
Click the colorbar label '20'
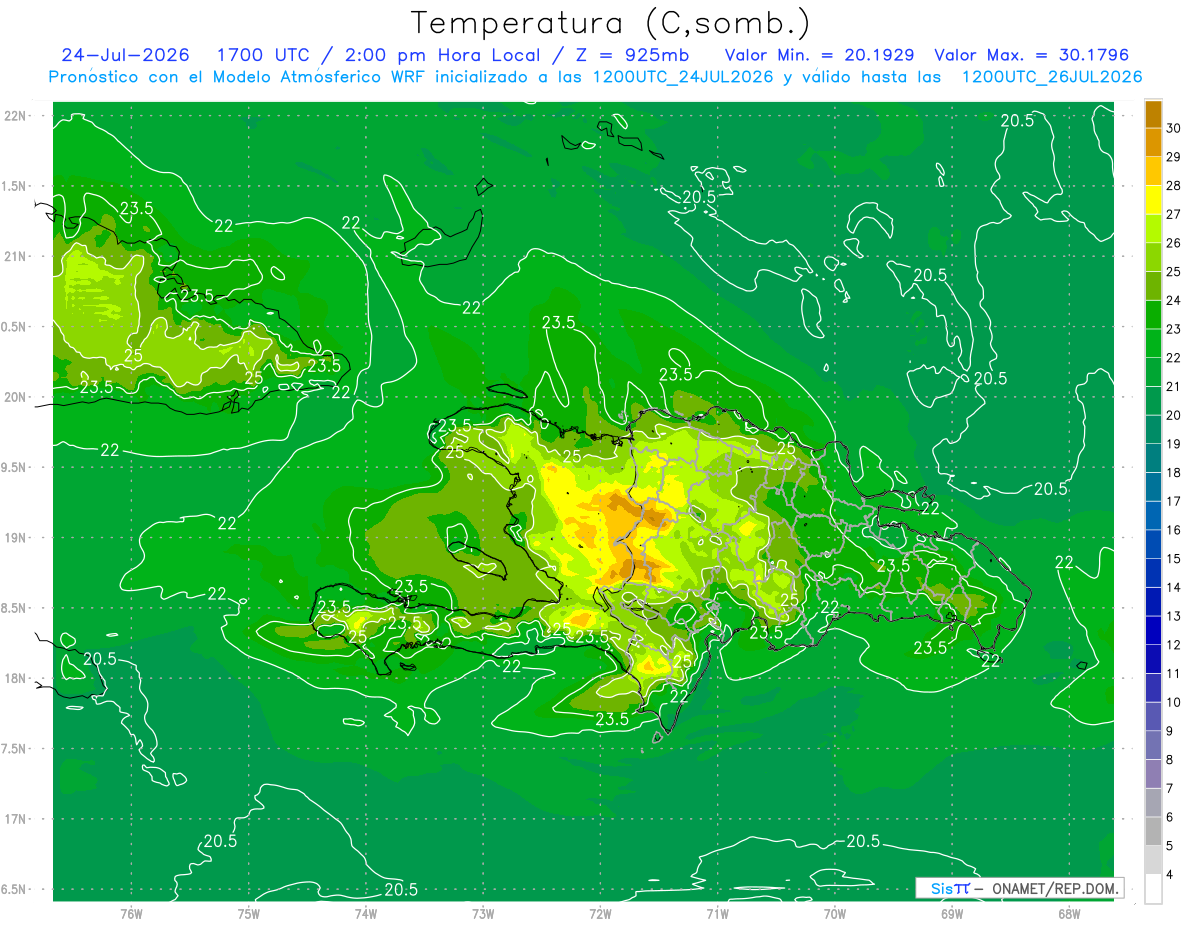(1173, 415)
